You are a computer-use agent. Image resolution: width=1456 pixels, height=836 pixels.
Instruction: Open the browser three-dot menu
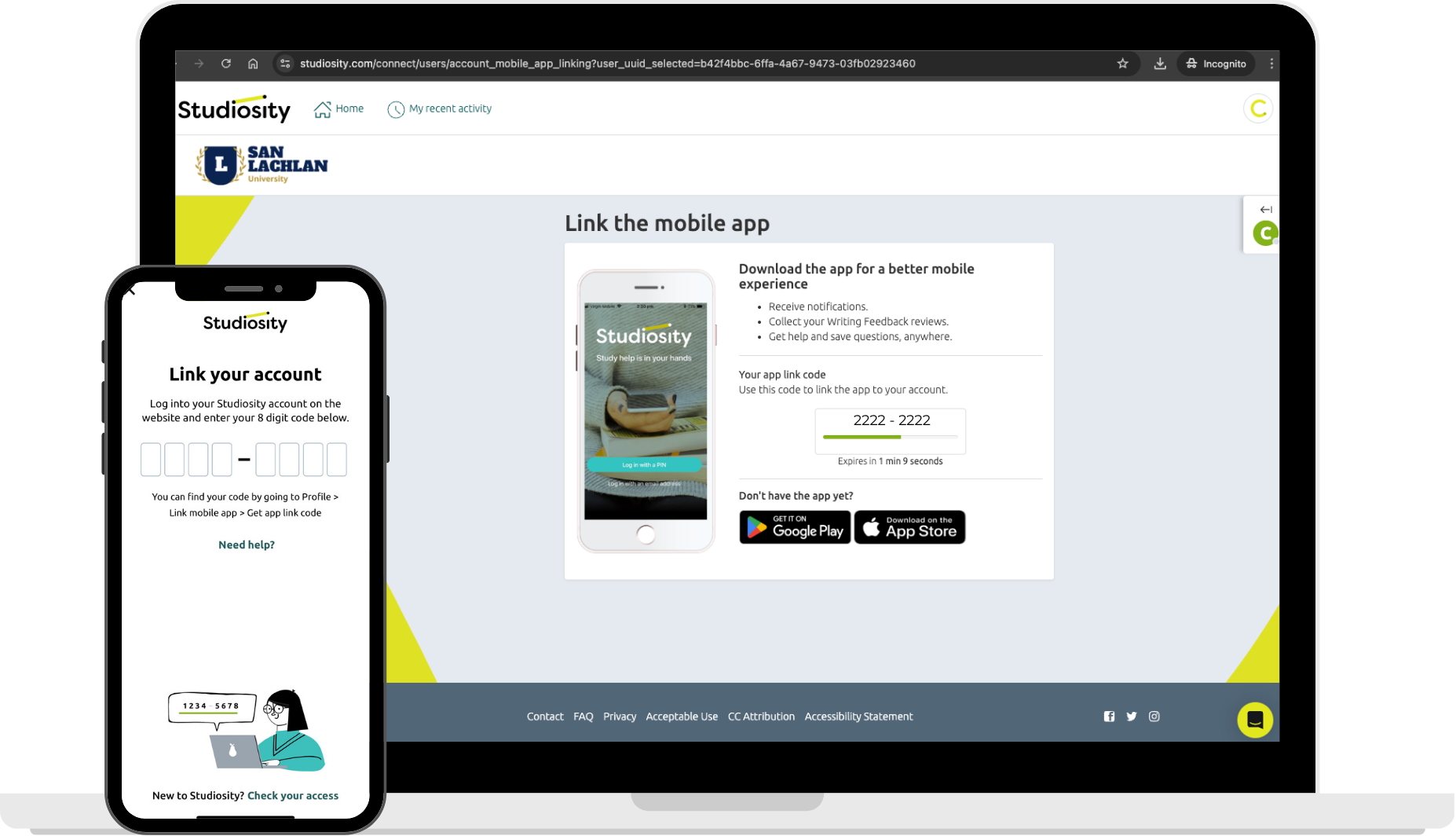click(x=1271, y=64)
